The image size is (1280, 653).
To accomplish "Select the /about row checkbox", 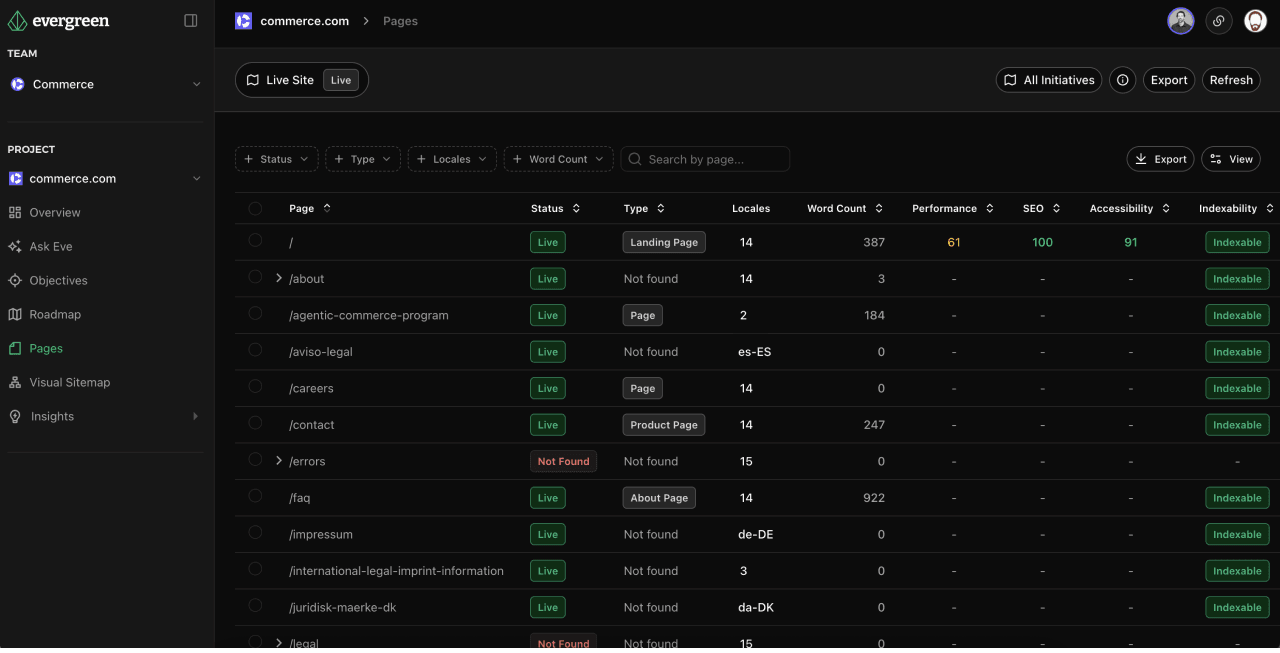I will pyautogui.click(x=255, y=277).
